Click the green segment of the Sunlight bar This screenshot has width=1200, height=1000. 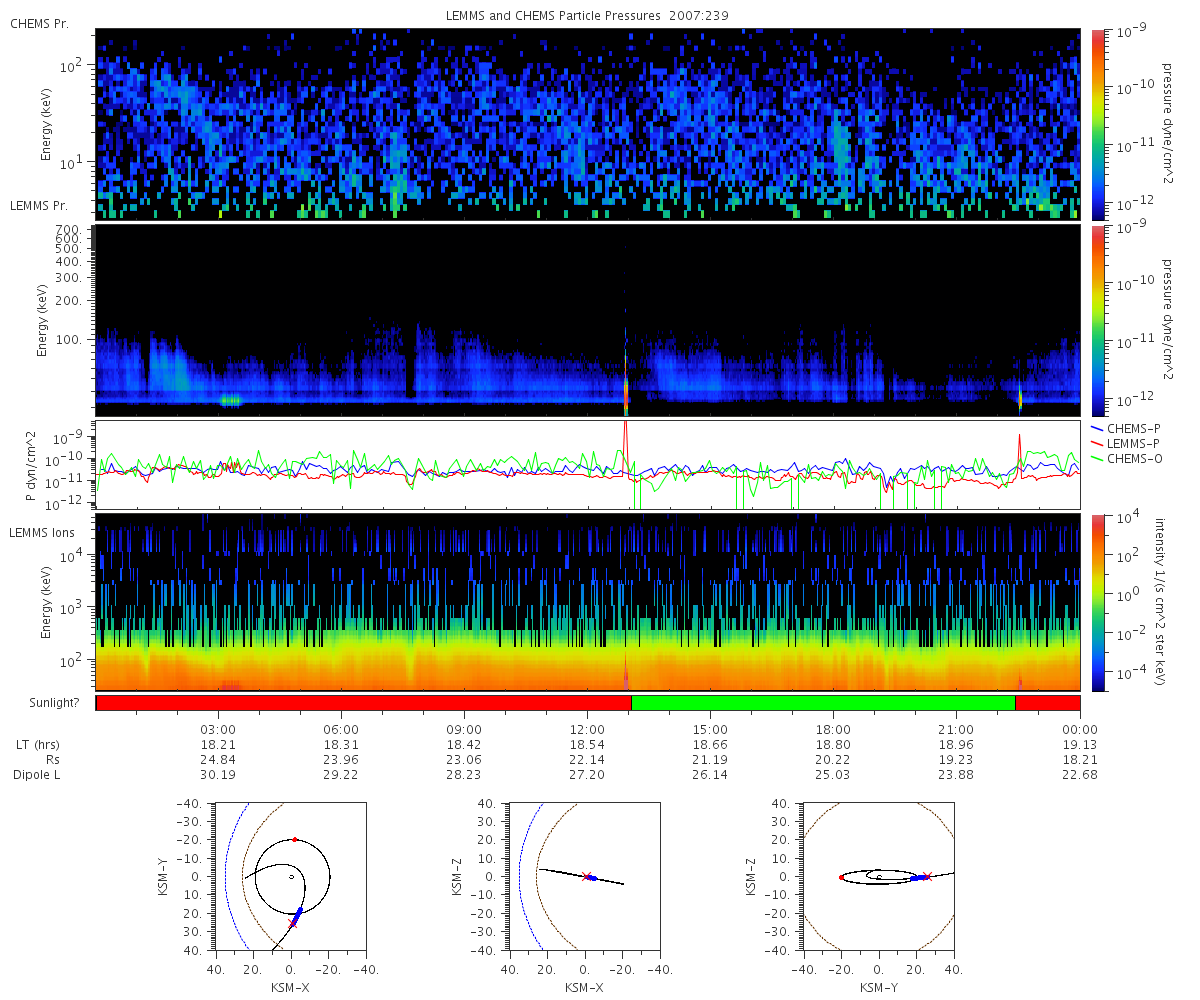pyautogui.click(x=823, y=702)
